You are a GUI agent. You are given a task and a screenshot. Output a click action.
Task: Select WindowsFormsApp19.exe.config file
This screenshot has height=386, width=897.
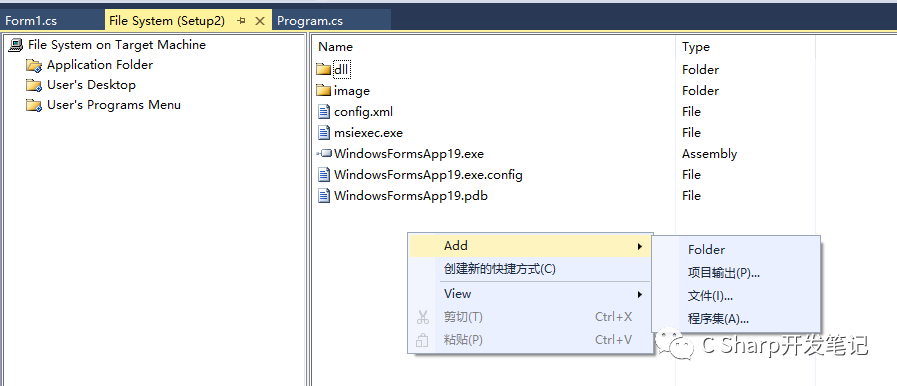[428, 174]
